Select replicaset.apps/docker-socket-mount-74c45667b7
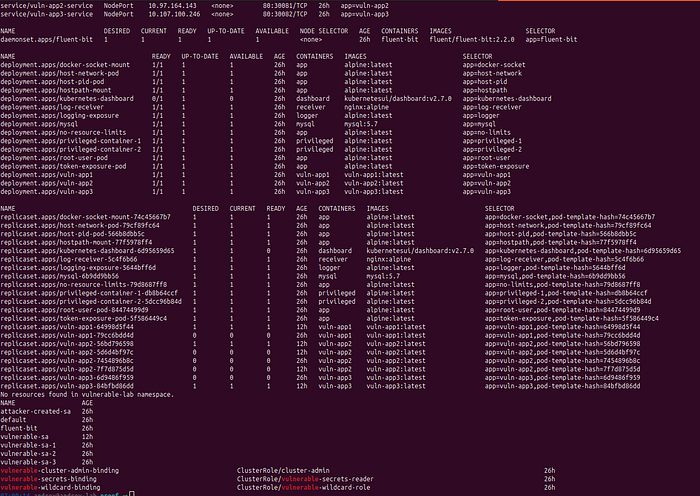 click(x=86, y=217)
